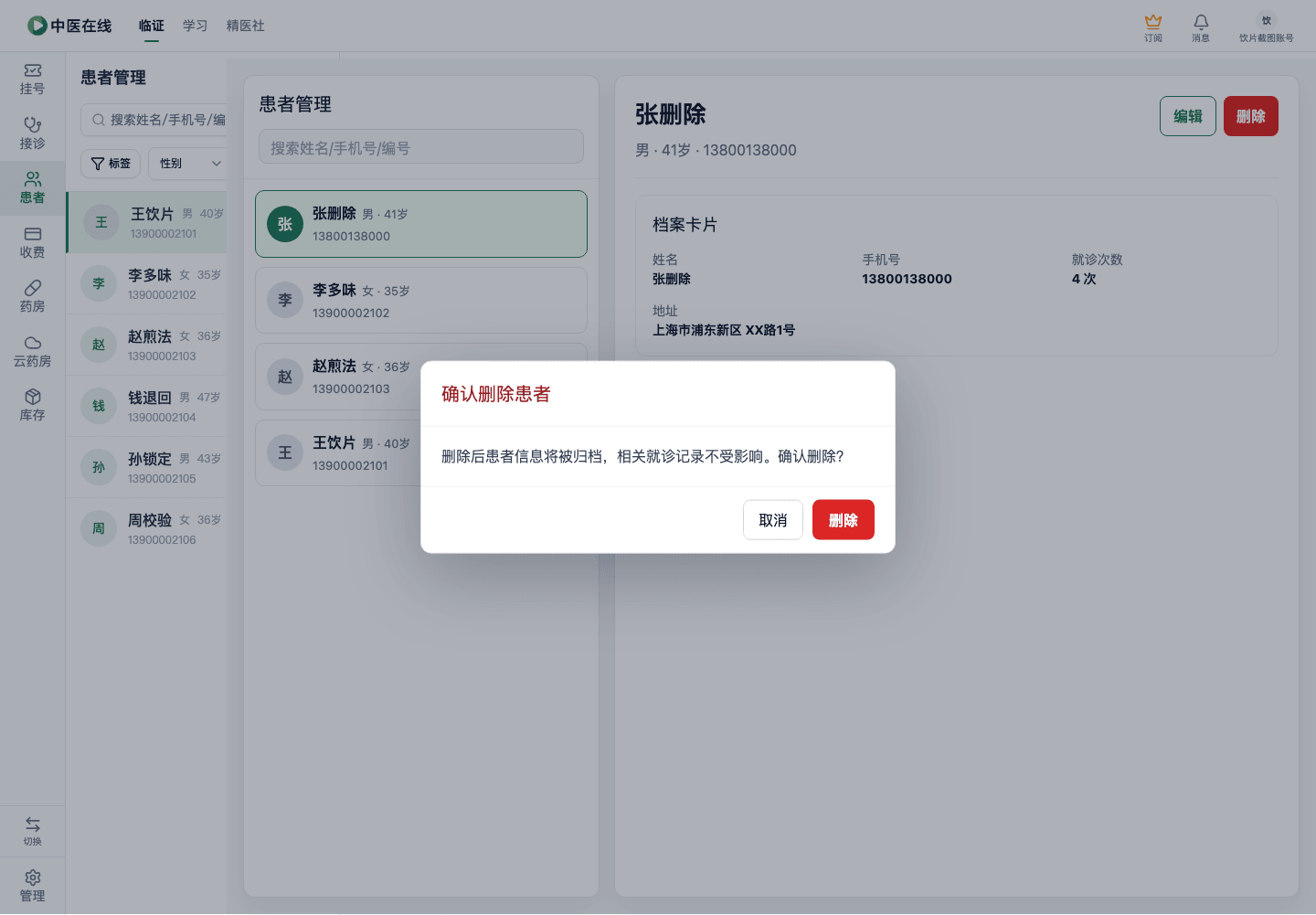Click address 上海市浦东新区 XX路1号
Screen dimensions: 1316x915
(724, 330)
